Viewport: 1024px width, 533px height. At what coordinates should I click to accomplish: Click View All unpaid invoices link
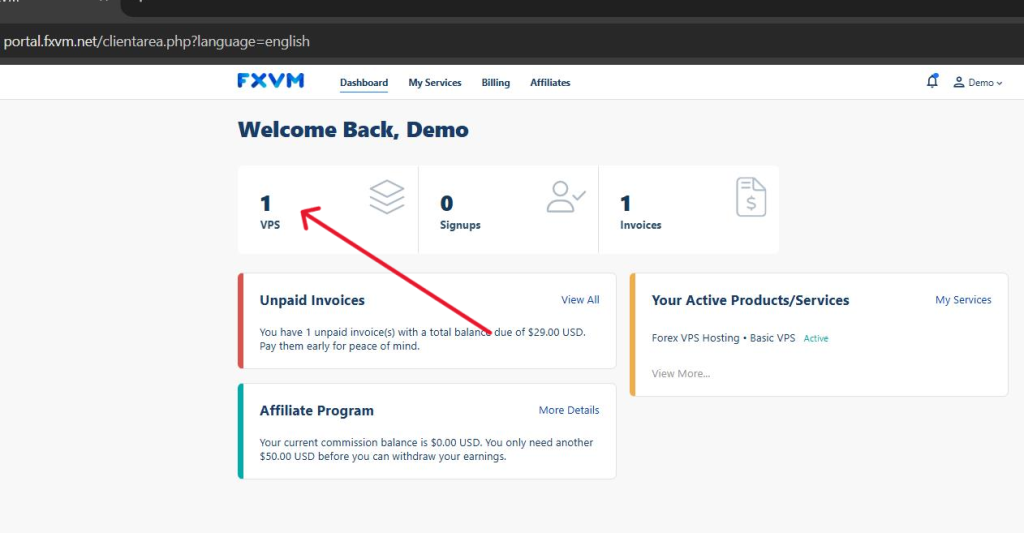[580, 300]
